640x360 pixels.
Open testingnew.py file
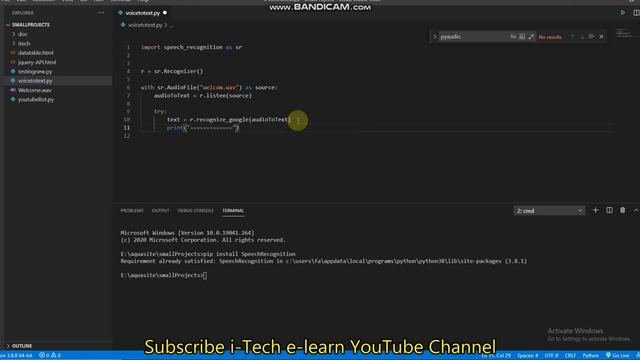pyautogui.click(x=35, y=71)
